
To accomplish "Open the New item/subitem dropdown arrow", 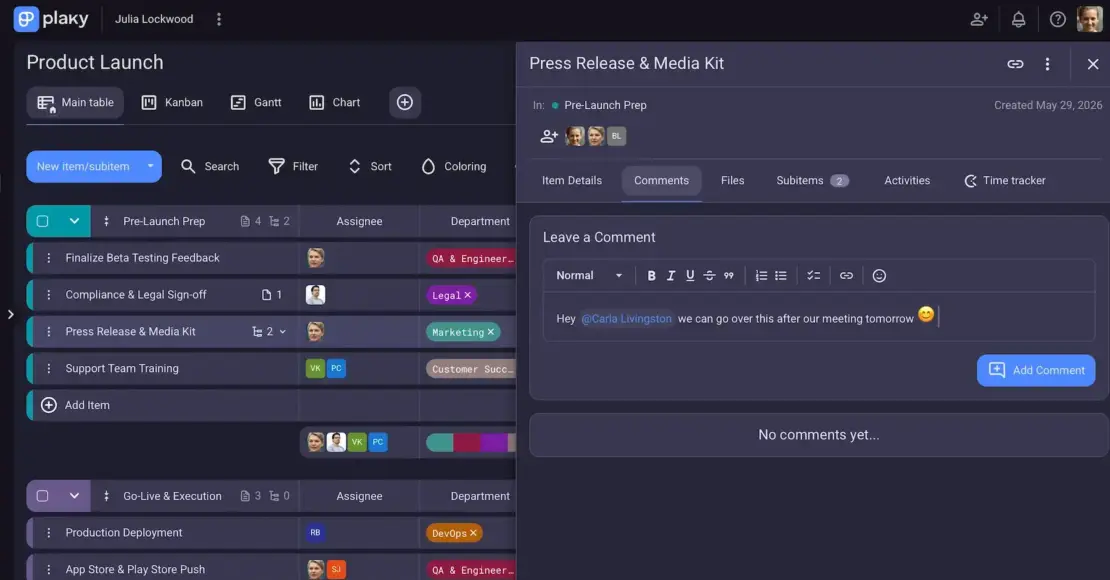I will tap(150, 166).
